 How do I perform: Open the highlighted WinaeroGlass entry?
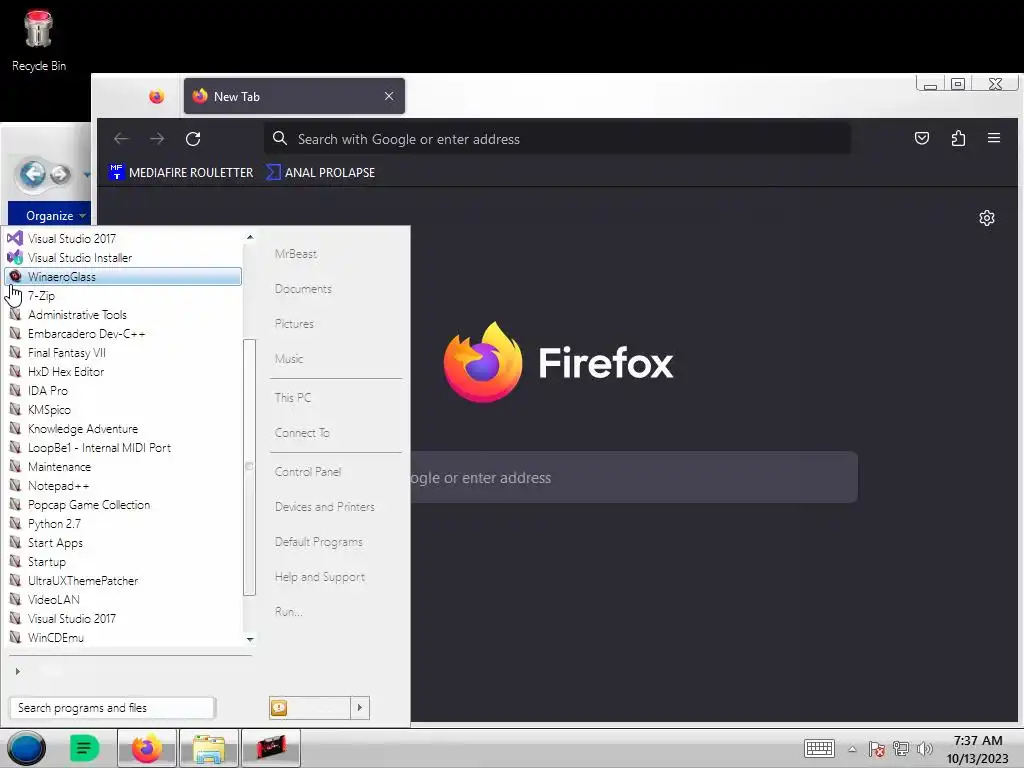point(123,276)
